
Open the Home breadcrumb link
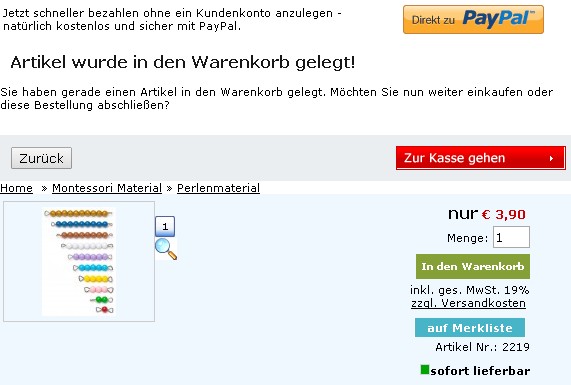(16, 188)
